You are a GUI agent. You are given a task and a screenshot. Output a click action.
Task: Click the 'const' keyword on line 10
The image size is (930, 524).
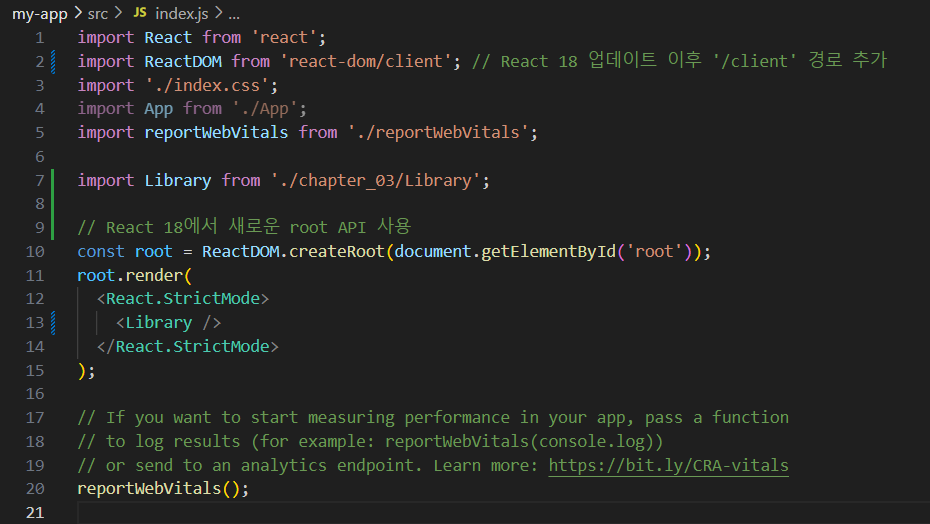tap(101, 252)
